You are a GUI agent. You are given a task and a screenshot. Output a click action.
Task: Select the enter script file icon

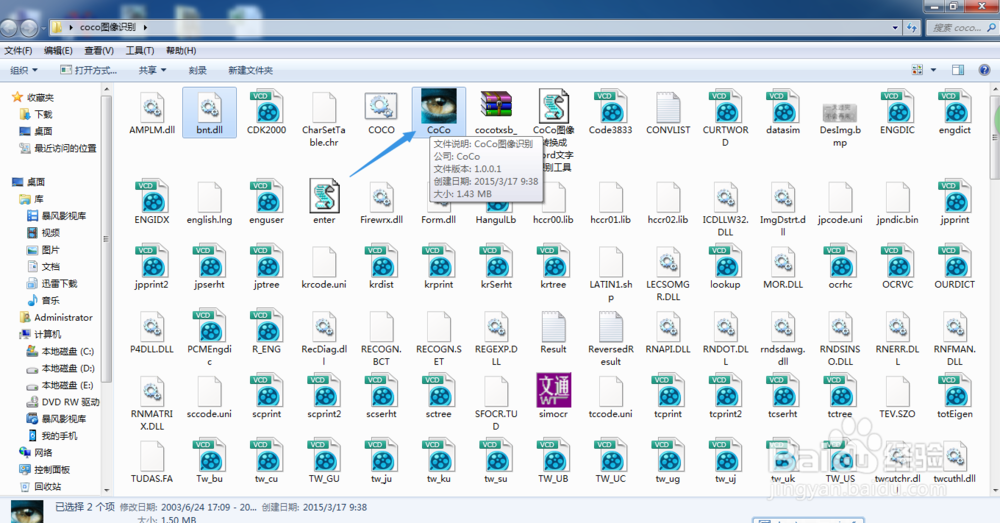tap(324, 196)
